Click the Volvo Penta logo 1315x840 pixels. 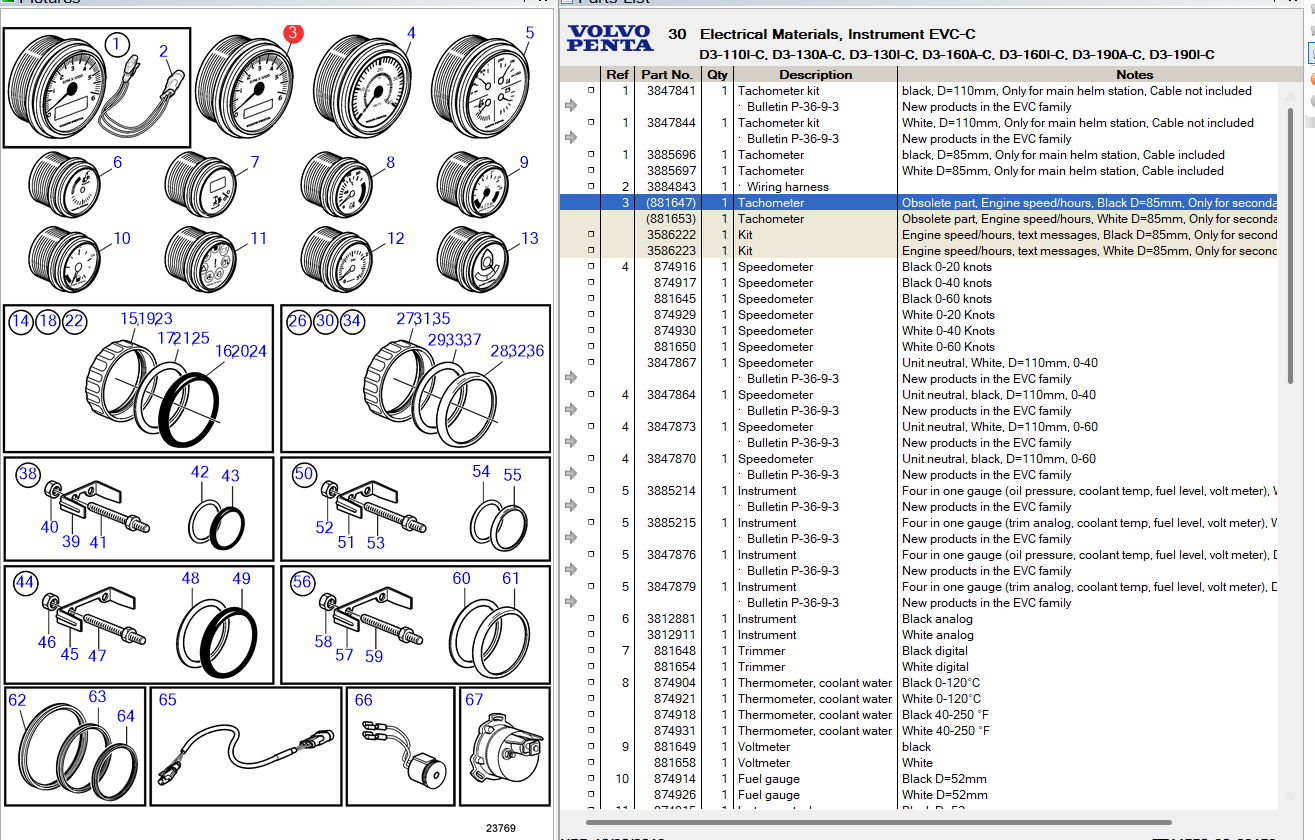(x=609, y=38)
